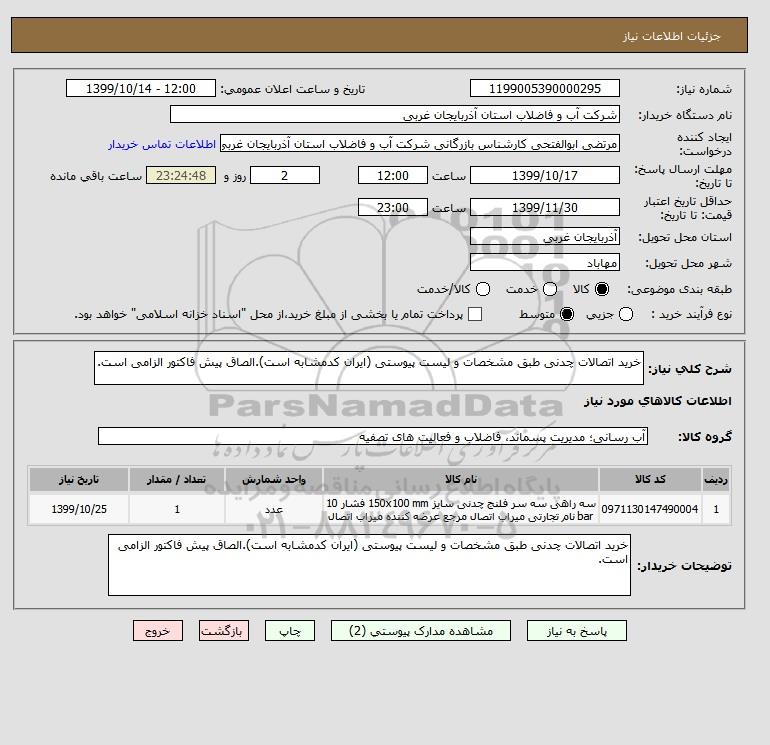Viewport: 770px width, 745px height.
Task: Click the کد کالا column header
Action: (650, 479)
